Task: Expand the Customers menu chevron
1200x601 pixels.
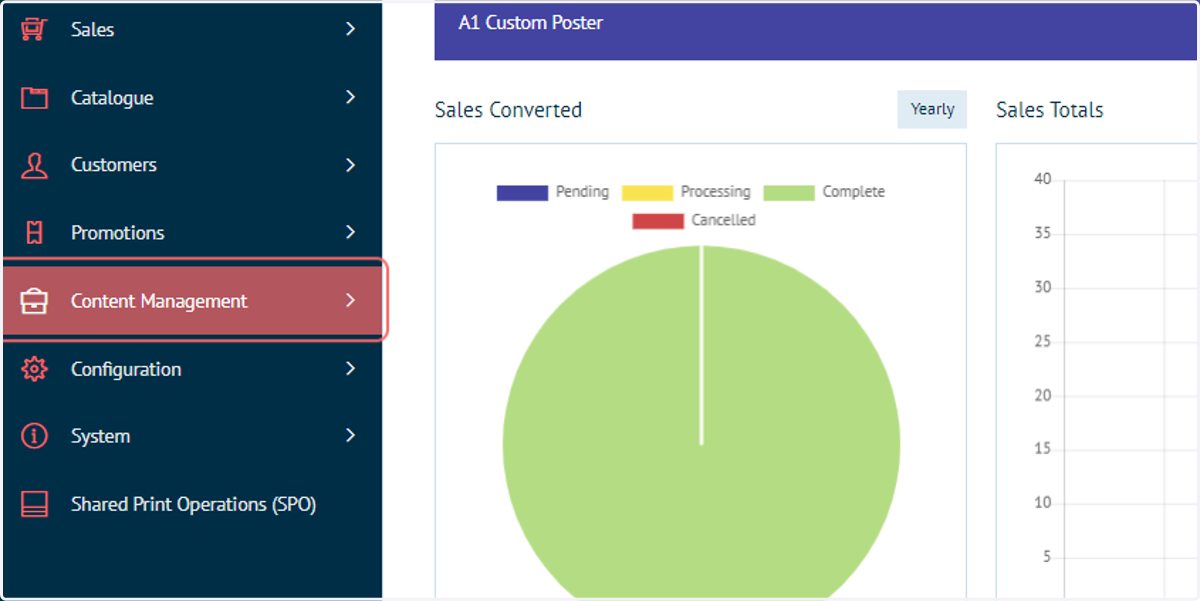Action: click(x=350, y=164)
